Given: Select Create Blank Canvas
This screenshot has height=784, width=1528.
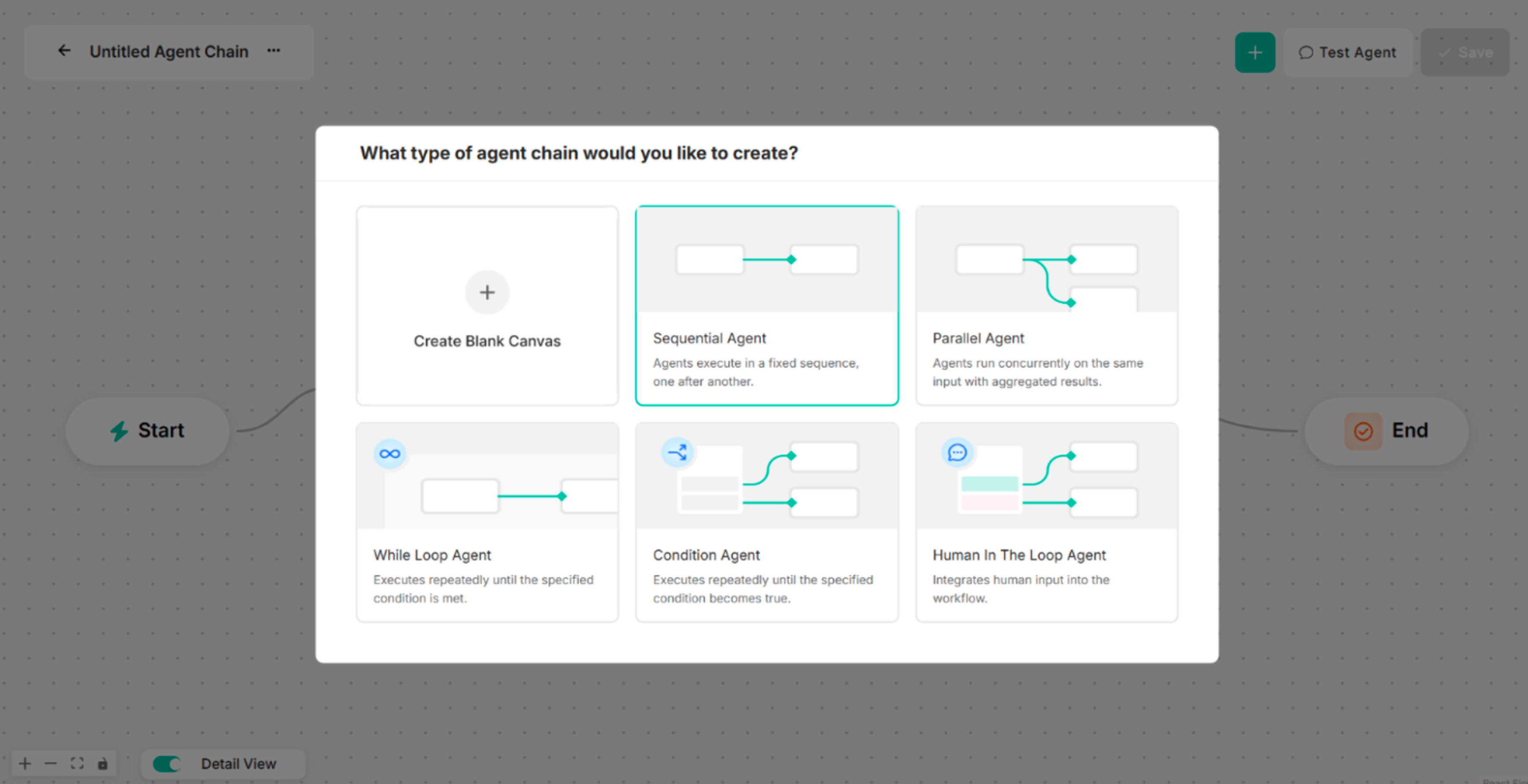Looking at the screenshot, I should click(x=486, y=306).
